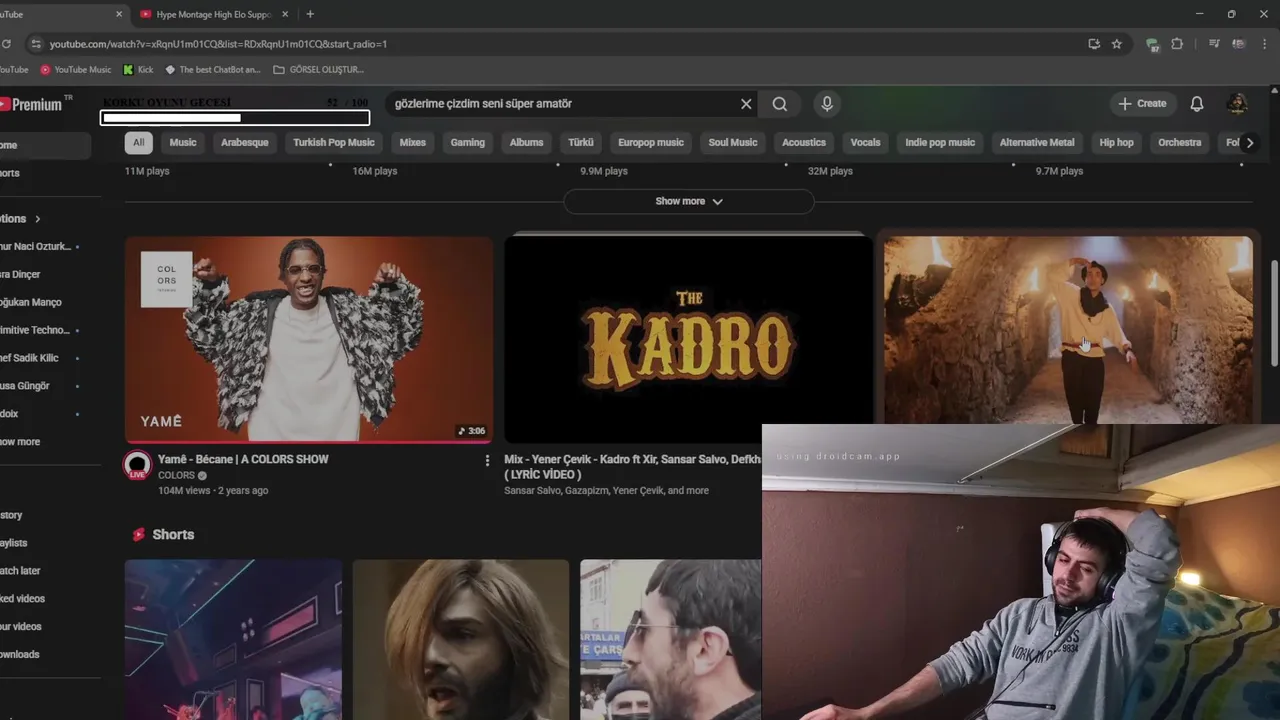Select the Gaming filter chip
The width and height of the screenshot is (1280, 720).
click(467, 143)
